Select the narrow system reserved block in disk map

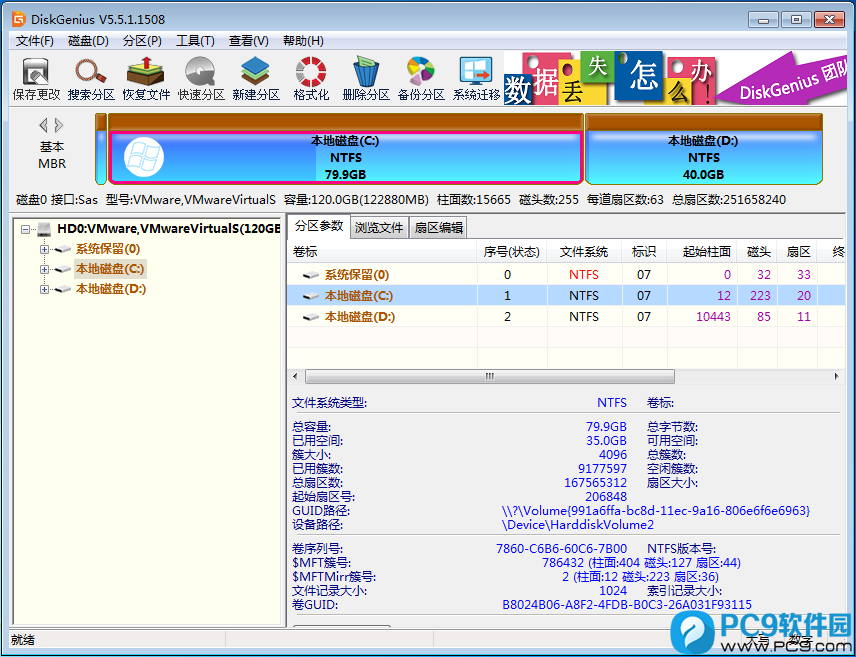(101, 149)
